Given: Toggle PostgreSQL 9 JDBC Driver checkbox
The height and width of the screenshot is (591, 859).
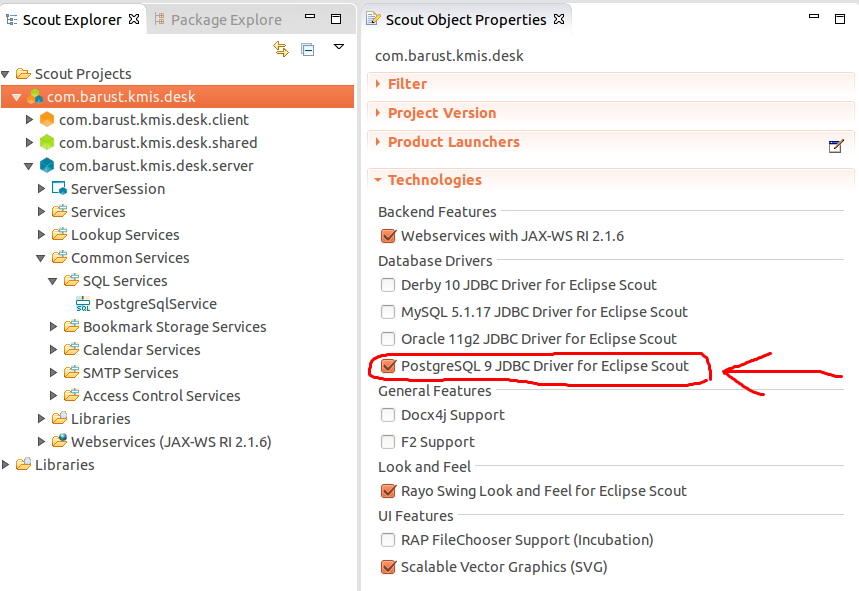Looking at the screenshot, I should 388,366.
